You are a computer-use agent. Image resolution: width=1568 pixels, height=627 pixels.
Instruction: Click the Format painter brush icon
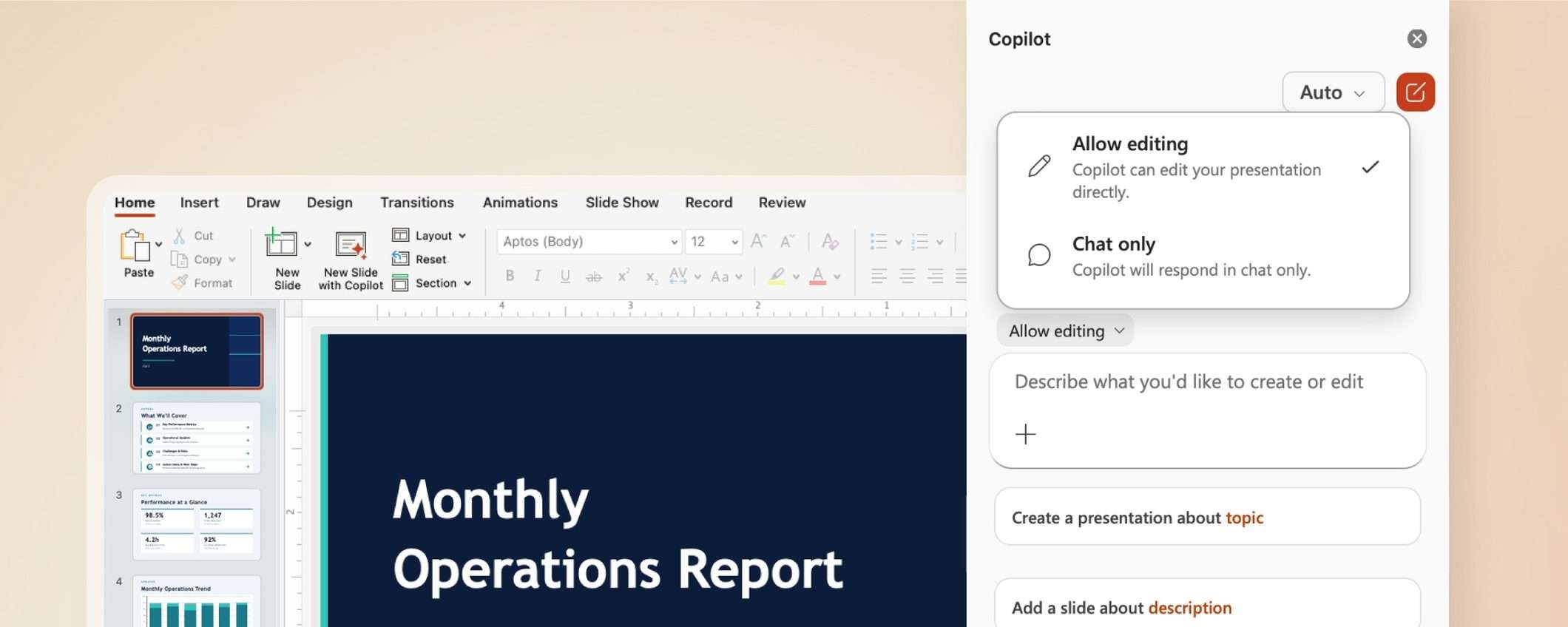180,282
